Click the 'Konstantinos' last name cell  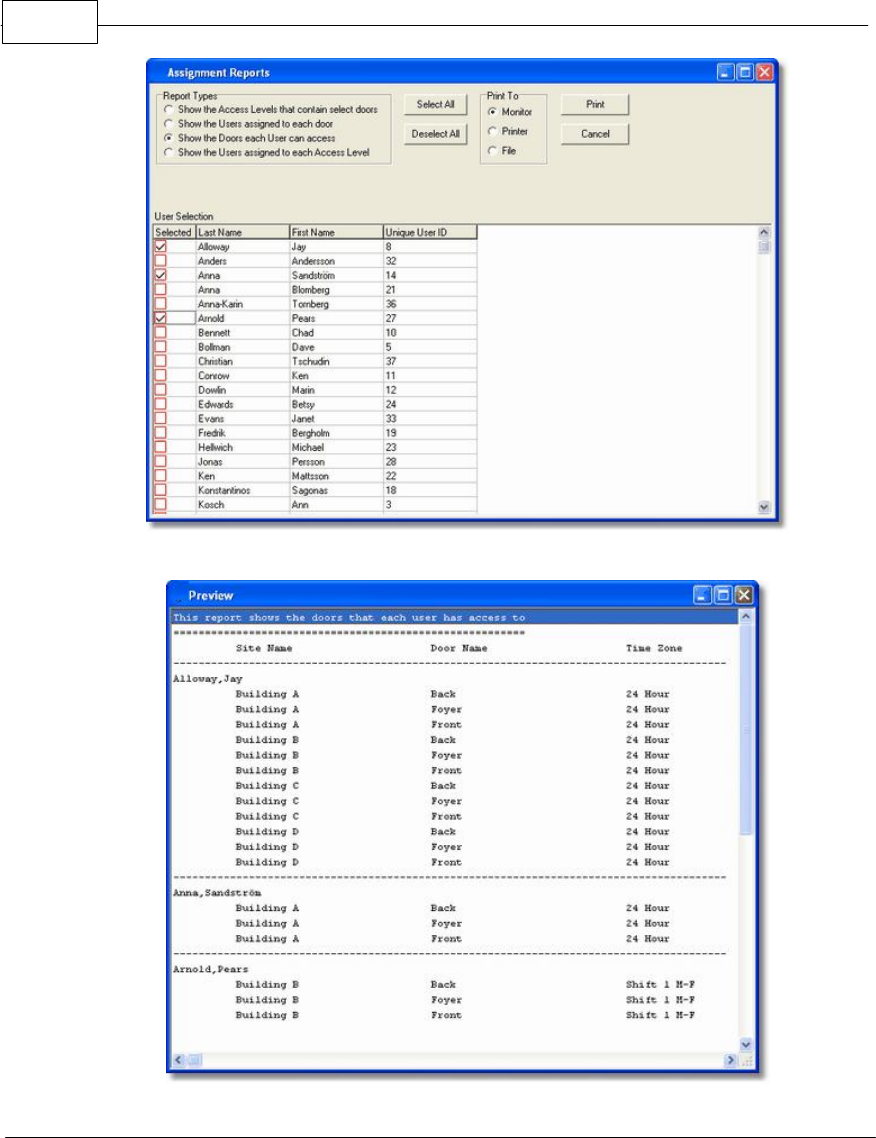[x=242, y=491]
